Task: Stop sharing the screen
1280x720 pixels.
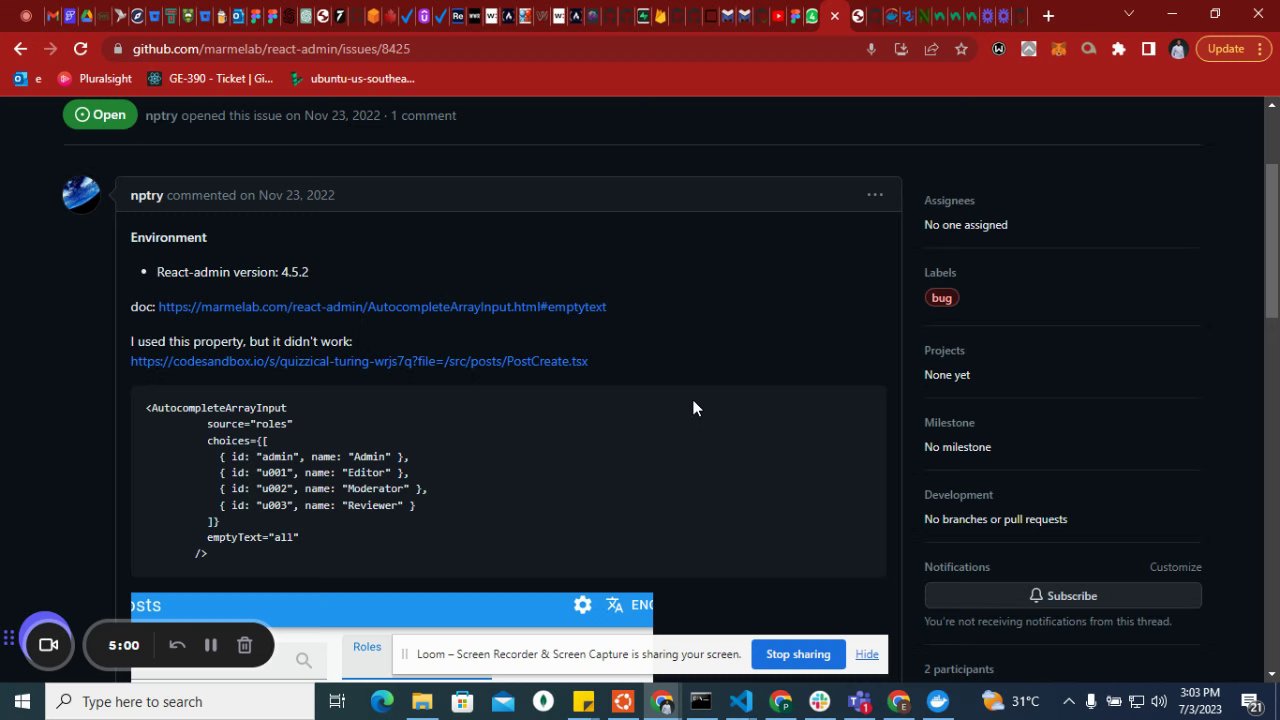Action: coord(798,655)
